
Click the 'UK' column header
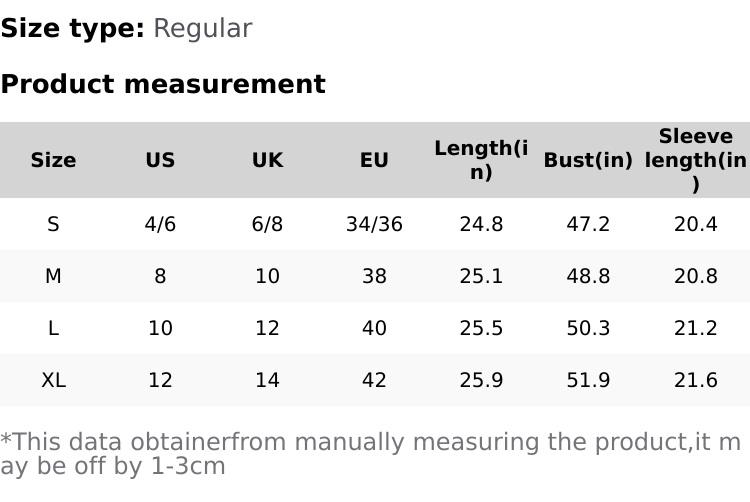pyautogui.click(x=267, y=160)
